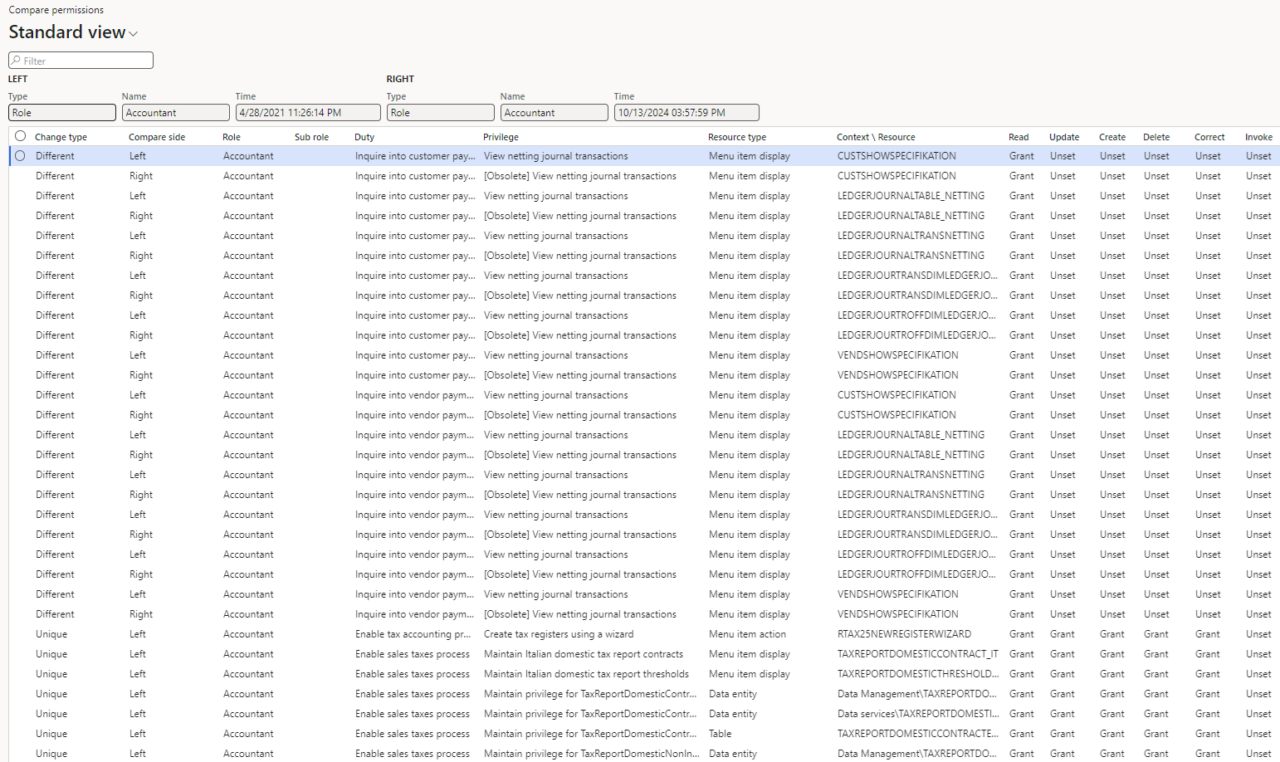Click 'Maintain Italian domestic tax report contracts' cell
Viewport: 1280px width, 762px height.
click(x=584, y=654)
